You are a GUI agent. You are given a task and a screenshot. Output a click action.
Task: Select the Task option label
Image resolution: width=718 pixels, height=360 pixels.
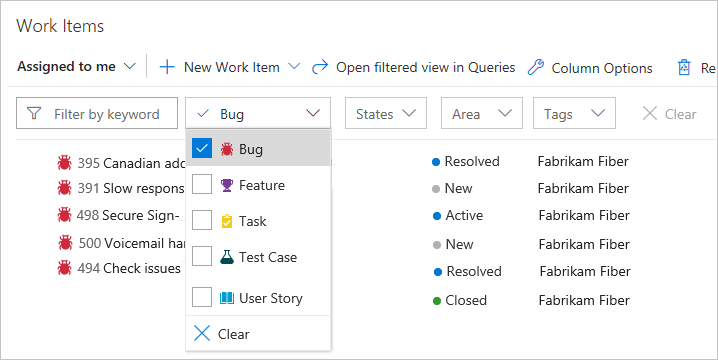coord(253,221)
